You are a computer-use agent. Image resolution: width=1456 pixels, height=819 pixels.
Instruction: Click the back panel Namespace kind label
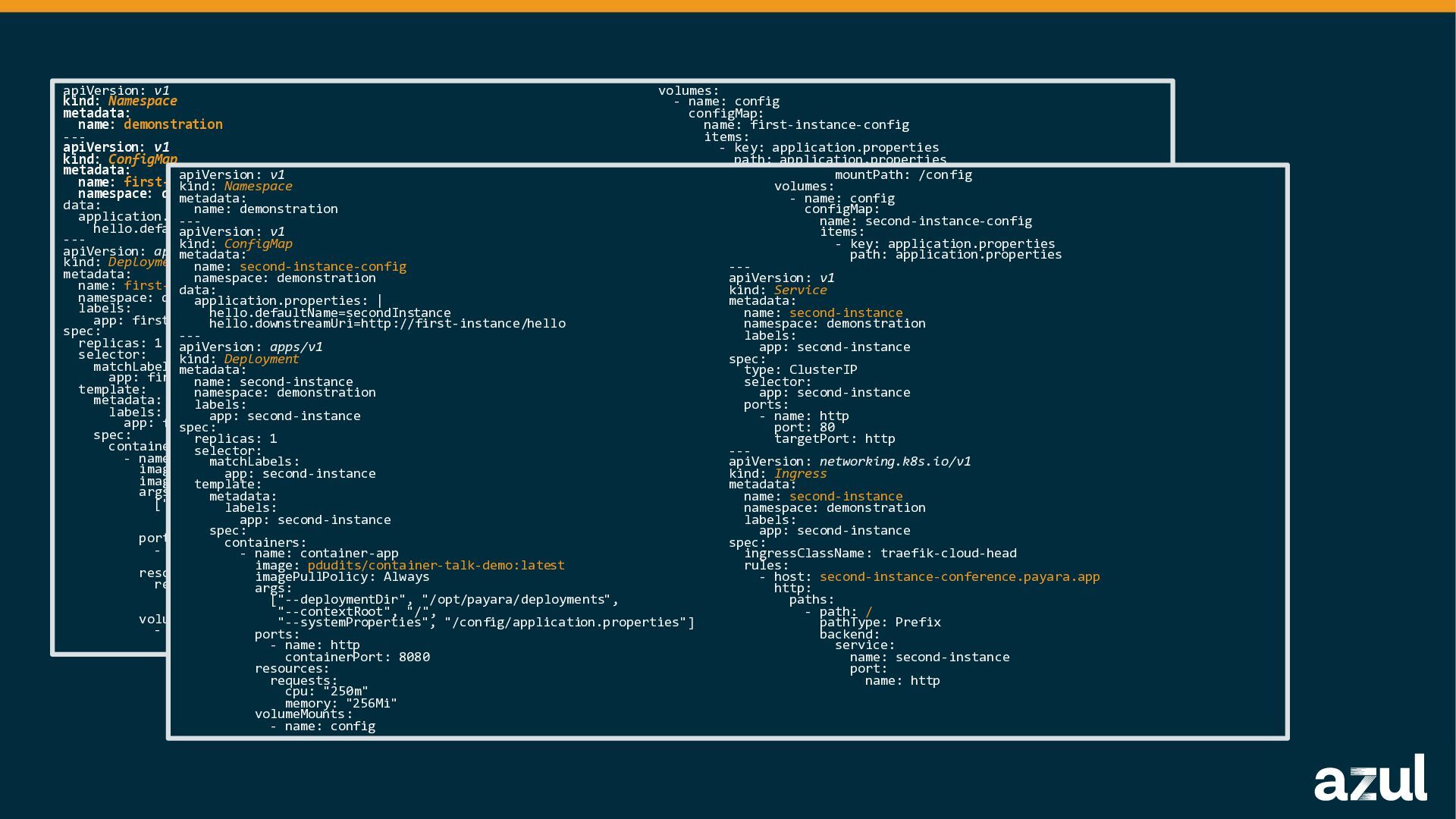pyautogui.click(x=142, y=102)
